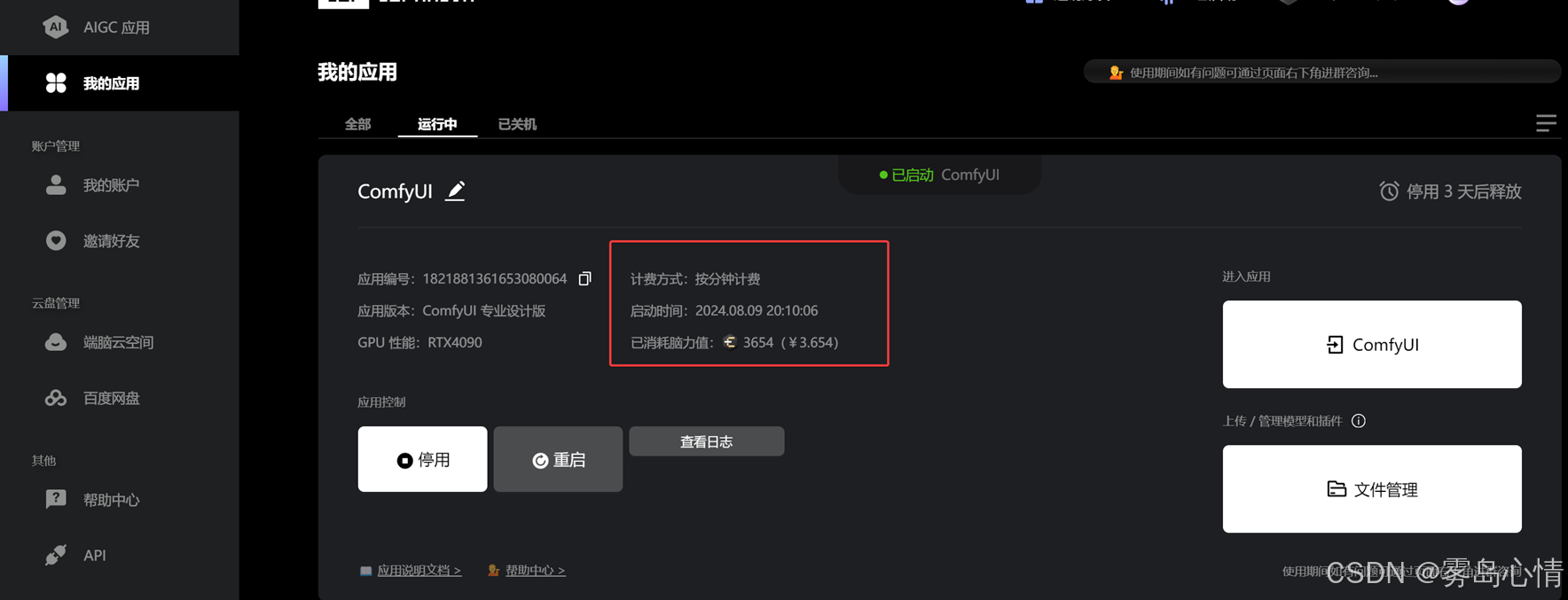The image size is (1568, 600).
Task: Click the info icon next to 上传/管理模型和插件
Action: point(1358,421)
